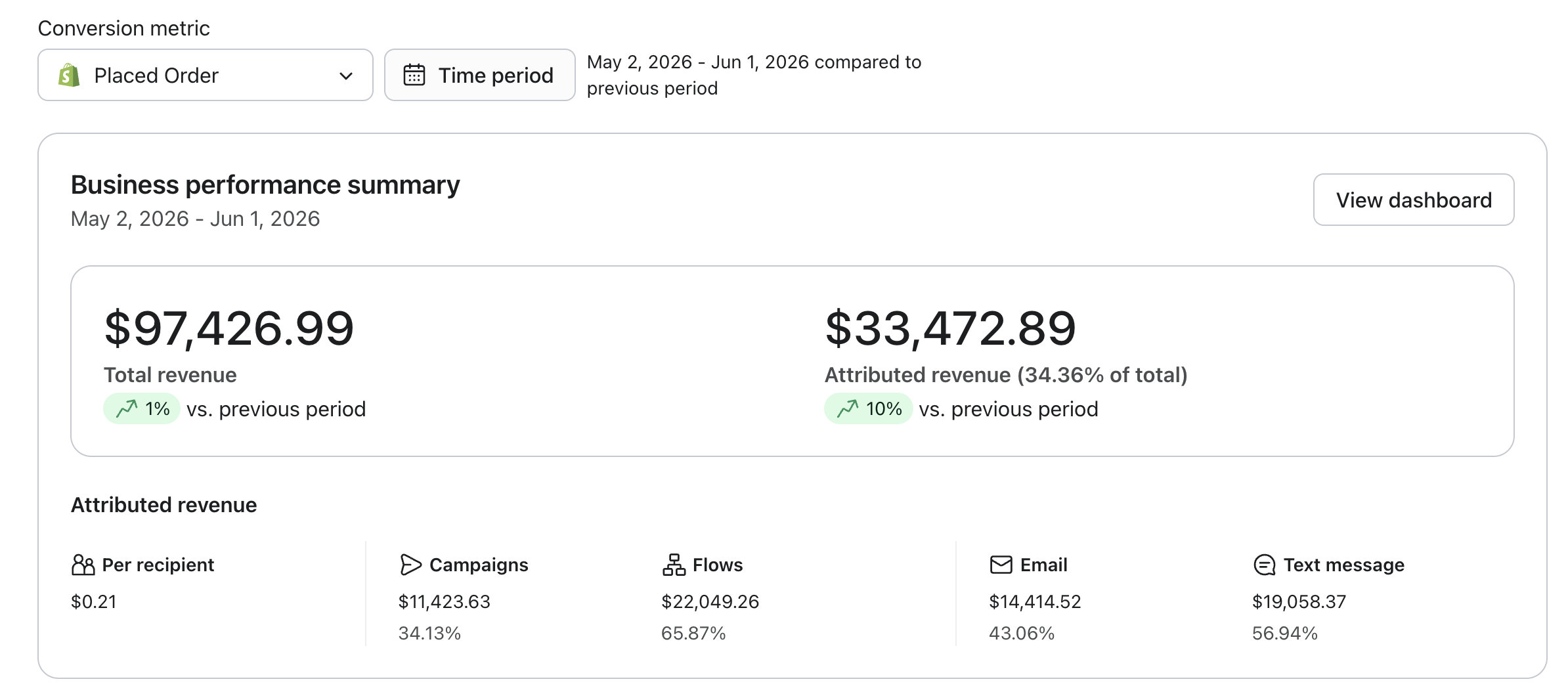Click the dropdown chevron next to Placed Order
The height and width of the screenshot is (696, 1568).
coord(346,76)
